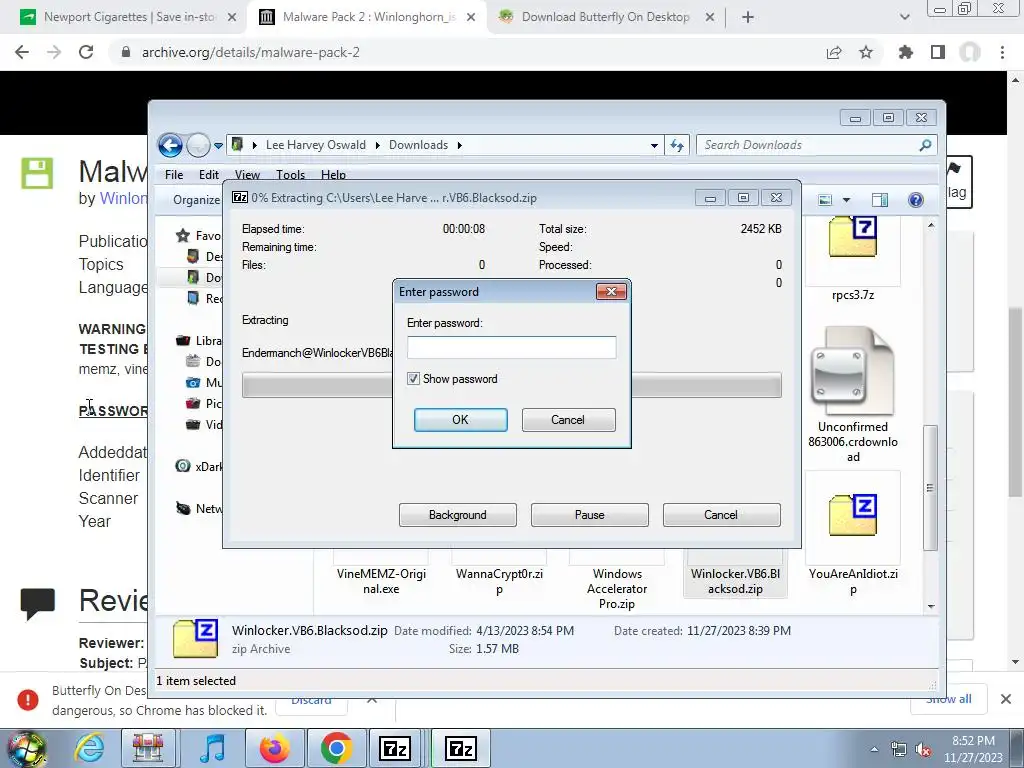The image size is (1024, 768).
Task: Click the search magnifier icon in Explorer
Action: click(925, 145)
